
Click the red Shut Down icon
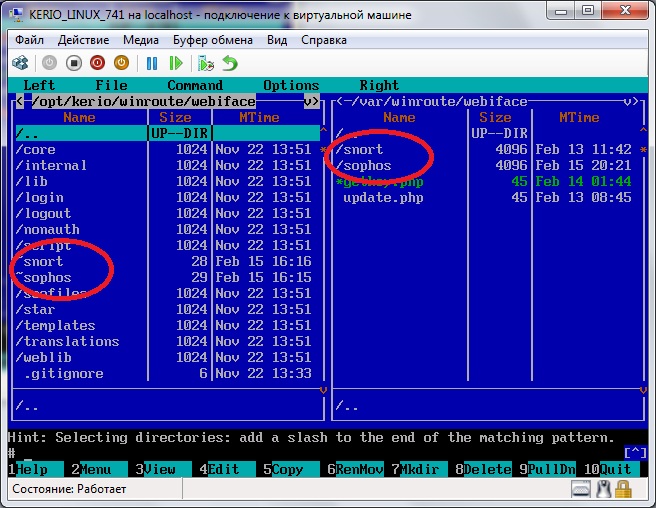(98, 63)
